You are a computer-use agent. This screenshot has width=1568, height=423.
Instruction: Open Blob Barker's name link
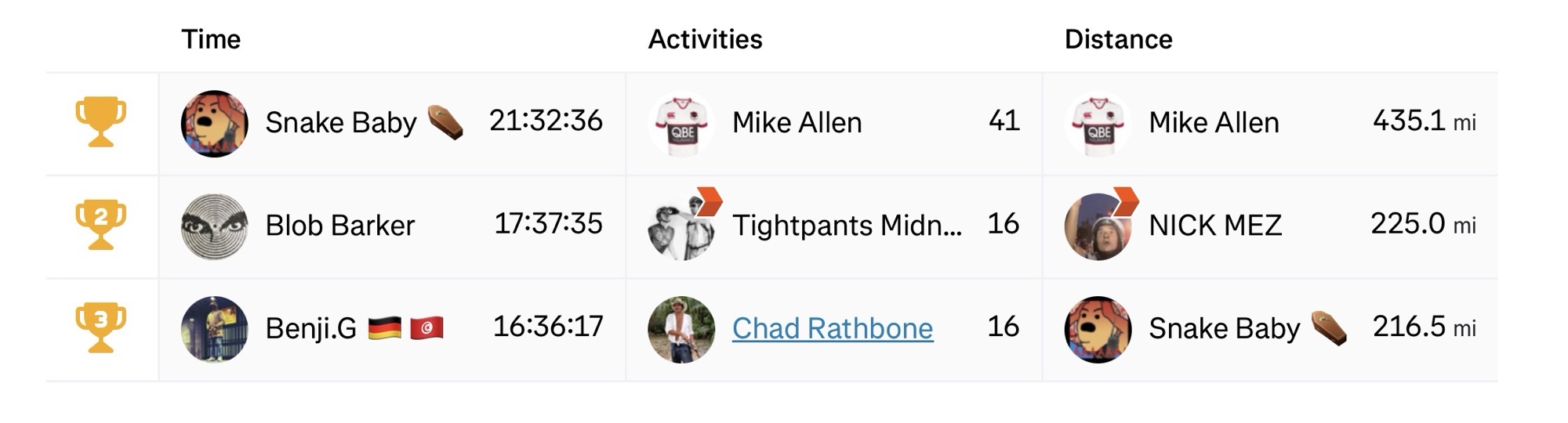339,226
